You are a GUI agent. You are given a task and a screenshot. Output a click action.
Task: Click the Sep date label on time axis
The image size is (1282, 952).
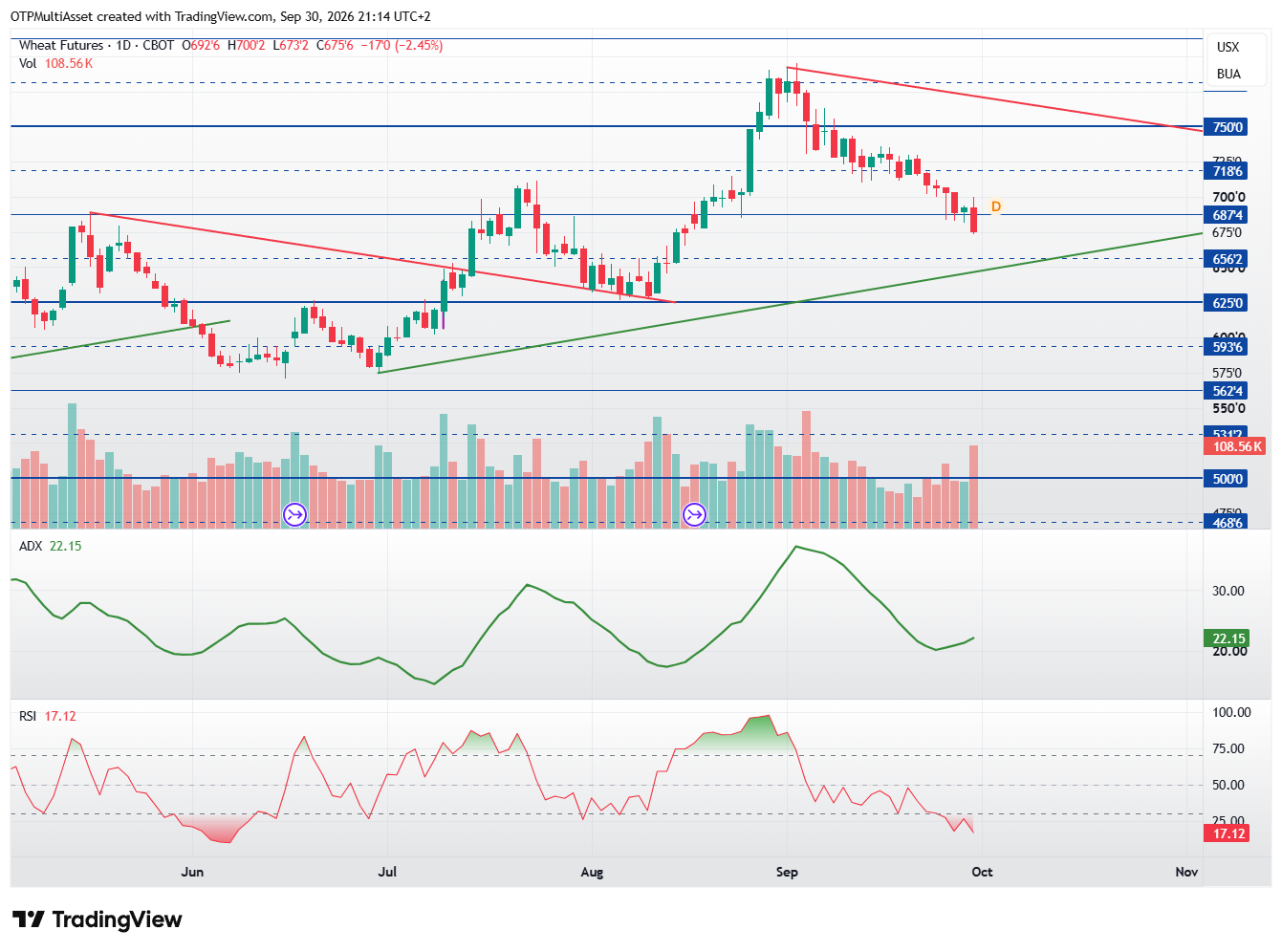click(x=787, y=872)
